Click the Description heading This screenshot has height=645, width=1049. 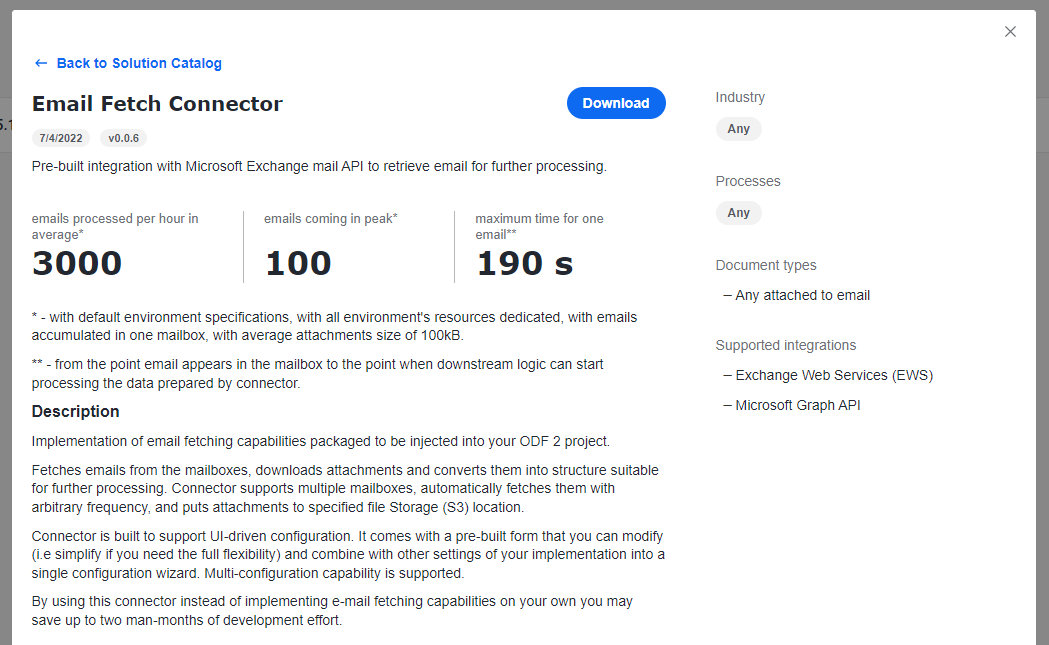pyautogui.click(x=76, y=411)
